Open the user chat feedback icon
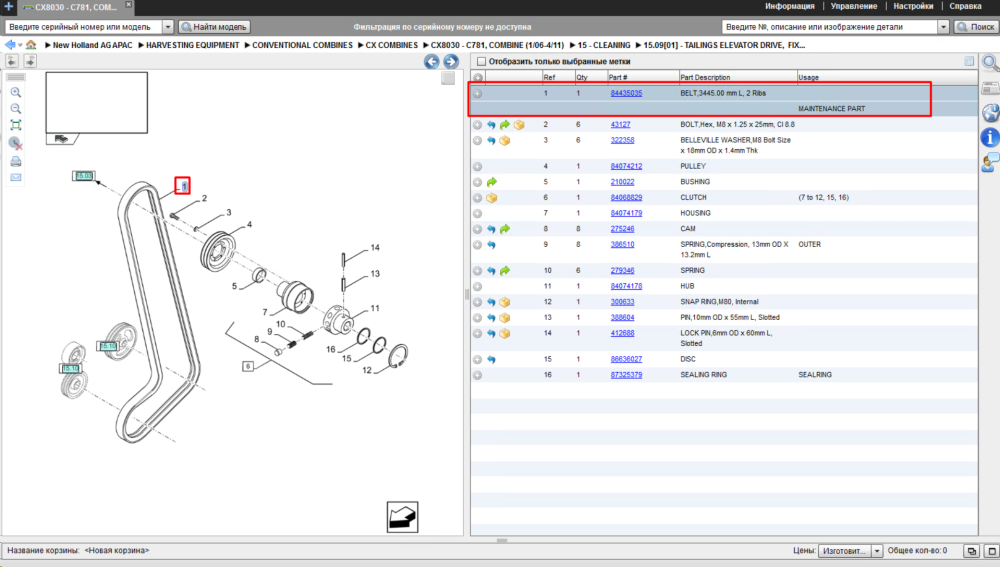Image resolution: width=1000 pixels, height=567 pixels. pos(990,163)
